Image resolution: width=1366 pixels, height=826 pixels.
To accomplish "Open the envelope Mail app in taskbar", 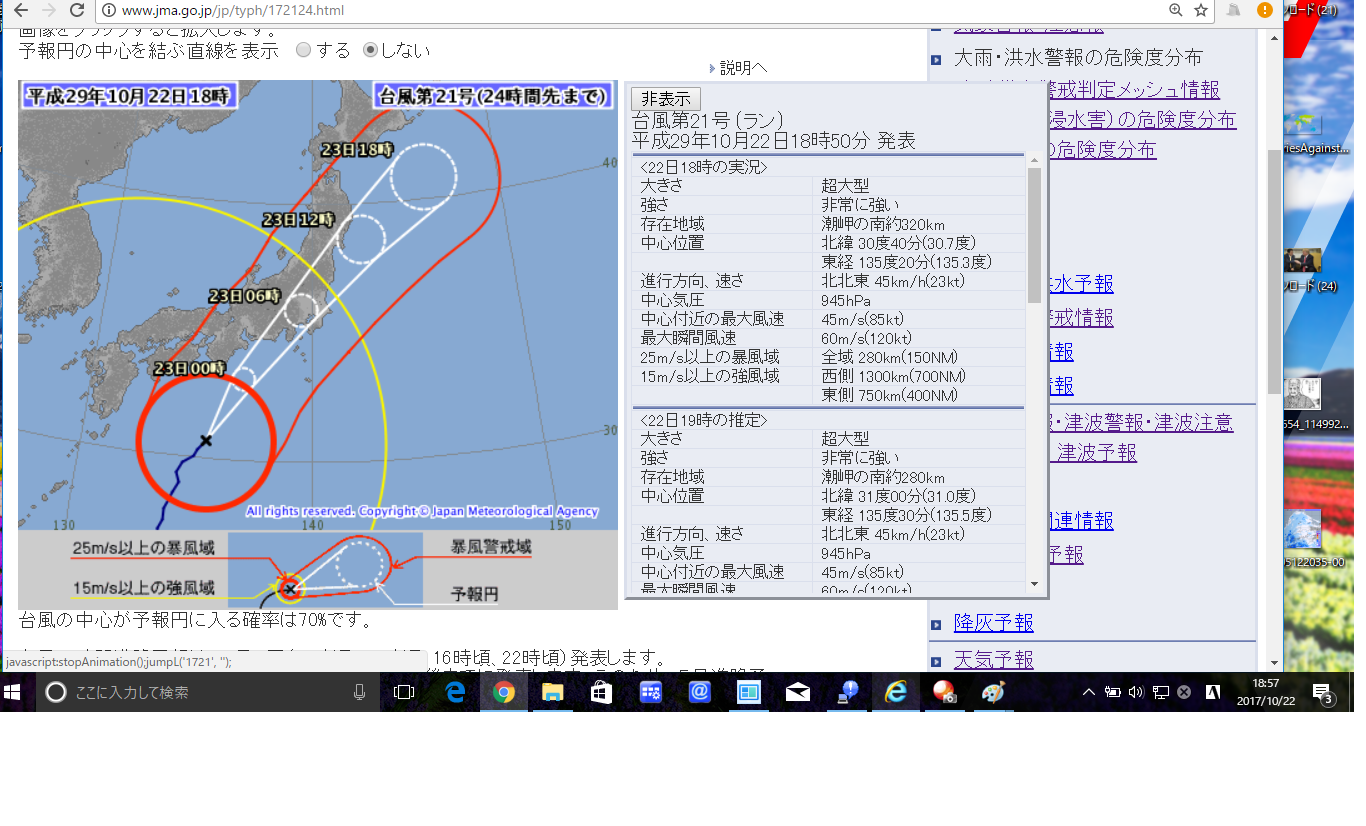I will (x=798, y=692).
